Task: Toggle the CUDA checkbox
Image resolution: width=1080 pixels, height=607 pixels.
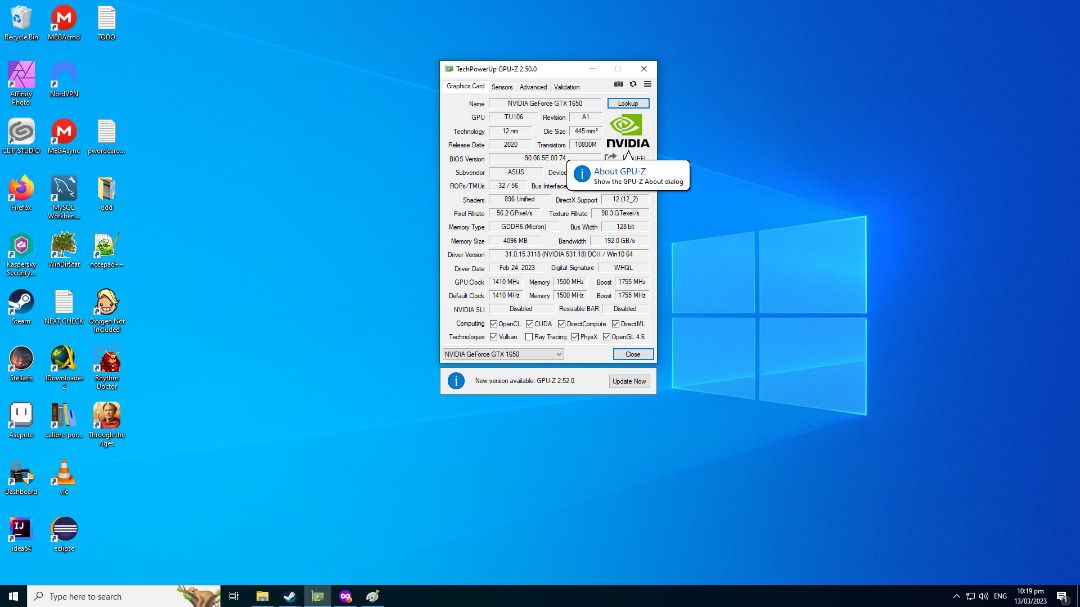Action: pos(529,323)
